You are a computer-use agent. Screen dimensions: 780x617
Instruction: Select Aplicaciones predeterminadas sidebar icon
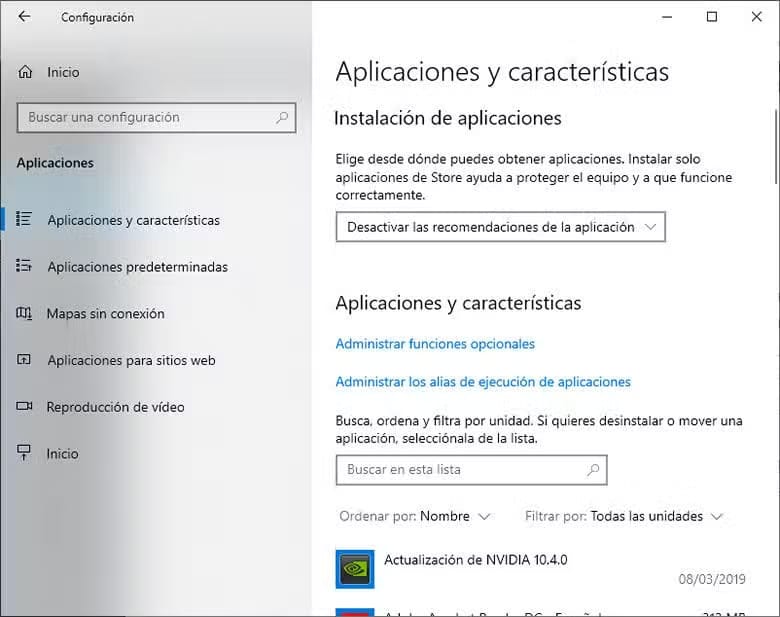[x=24, y=266]
